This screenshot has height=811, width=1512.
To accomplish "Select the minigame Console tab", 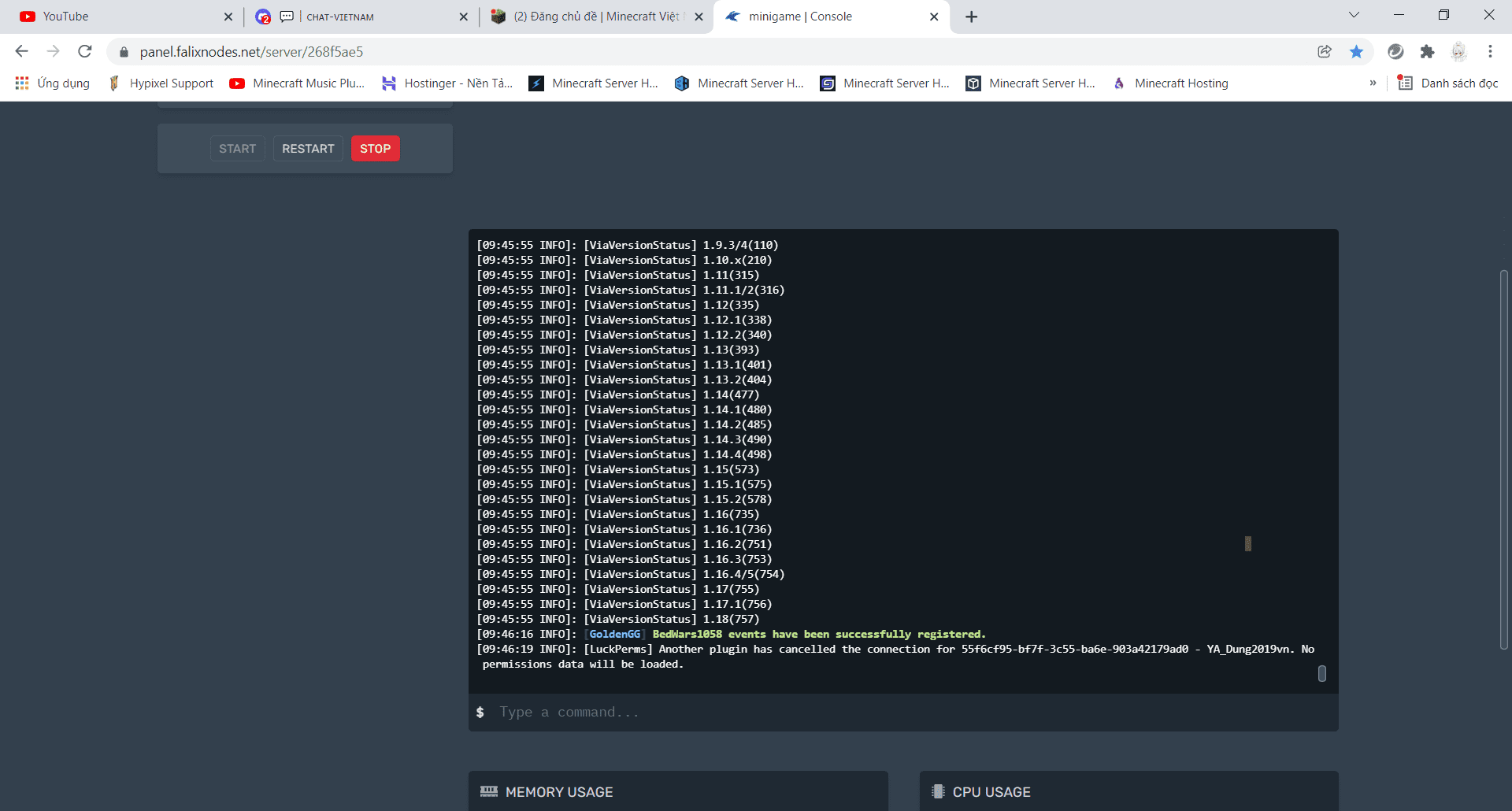I will pos(831,17).
